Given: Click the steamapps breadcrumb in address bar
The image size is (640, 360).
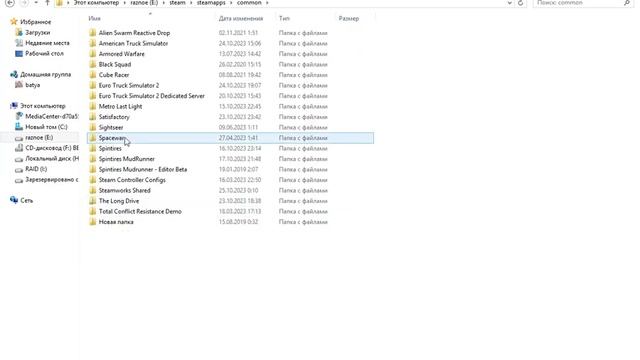Looking at the screenshot, I should [x=211, y=3].
